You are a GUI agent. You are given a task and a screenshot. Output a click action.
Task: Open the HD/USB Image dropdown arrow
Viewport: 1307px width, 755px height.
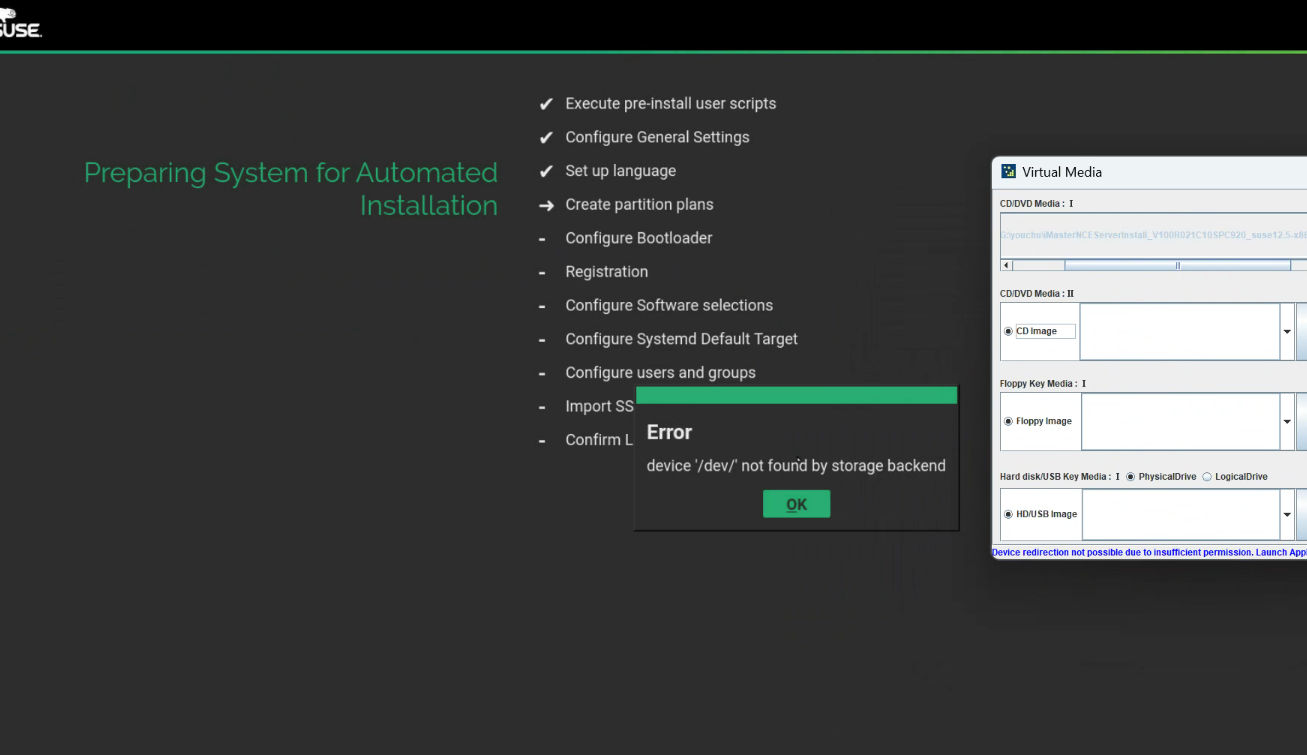tap(1287, 515)
